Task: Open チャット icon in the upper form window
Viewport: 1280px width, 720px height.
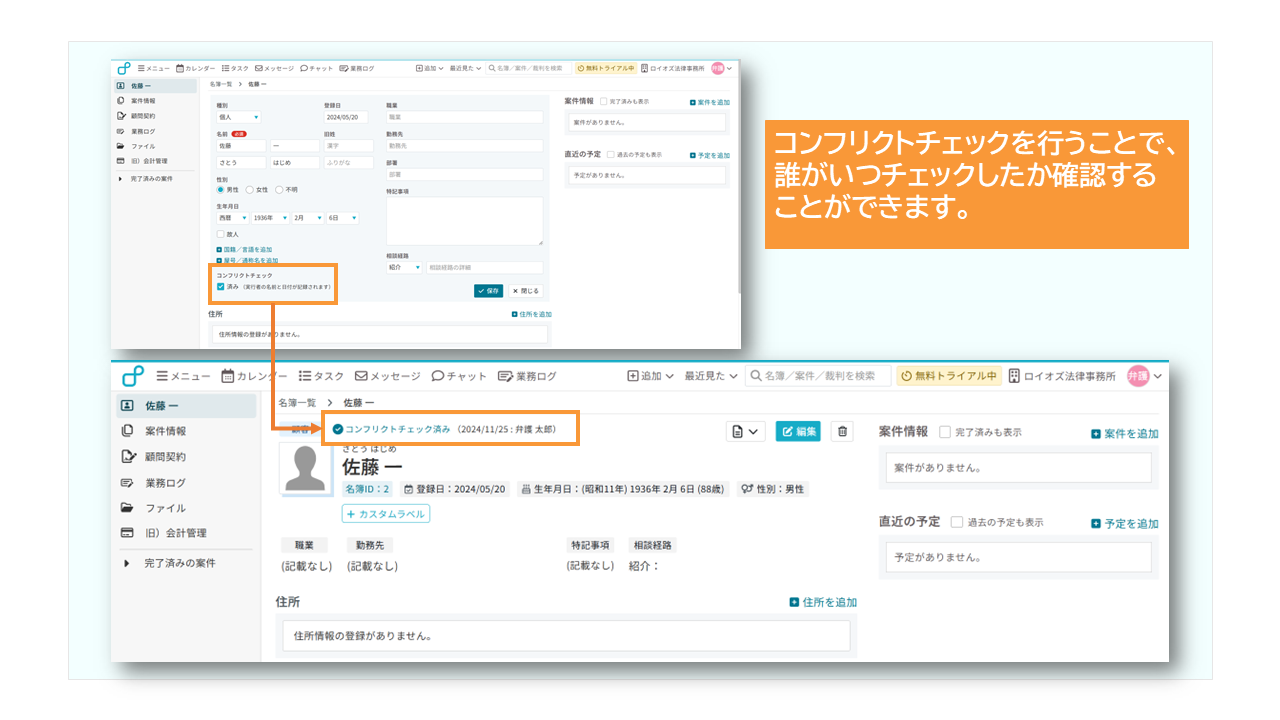Action: click(303, 68)
